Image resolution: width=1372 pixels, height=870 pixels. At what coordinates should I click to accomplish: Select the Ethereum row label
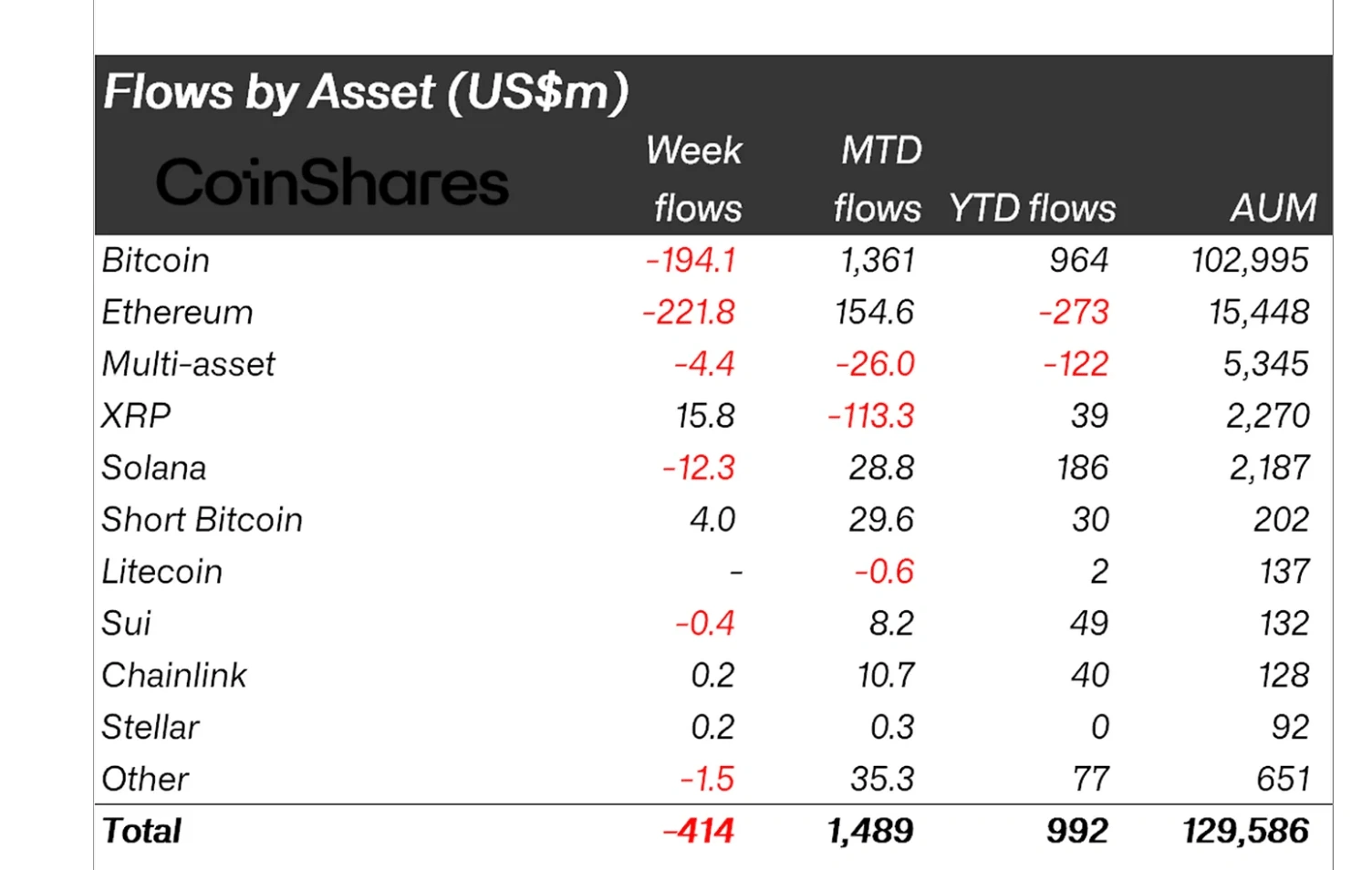177,313
